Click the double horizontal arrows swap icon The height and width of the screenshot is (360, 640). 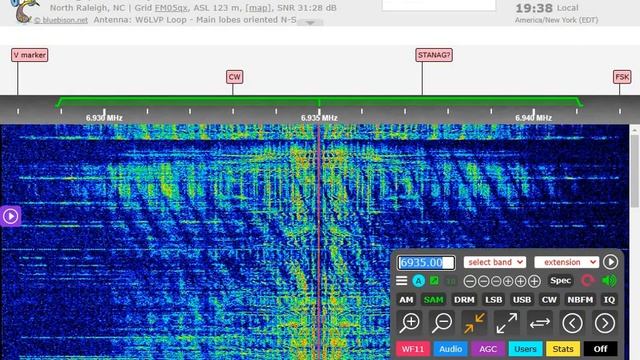[x=540, y=323]
